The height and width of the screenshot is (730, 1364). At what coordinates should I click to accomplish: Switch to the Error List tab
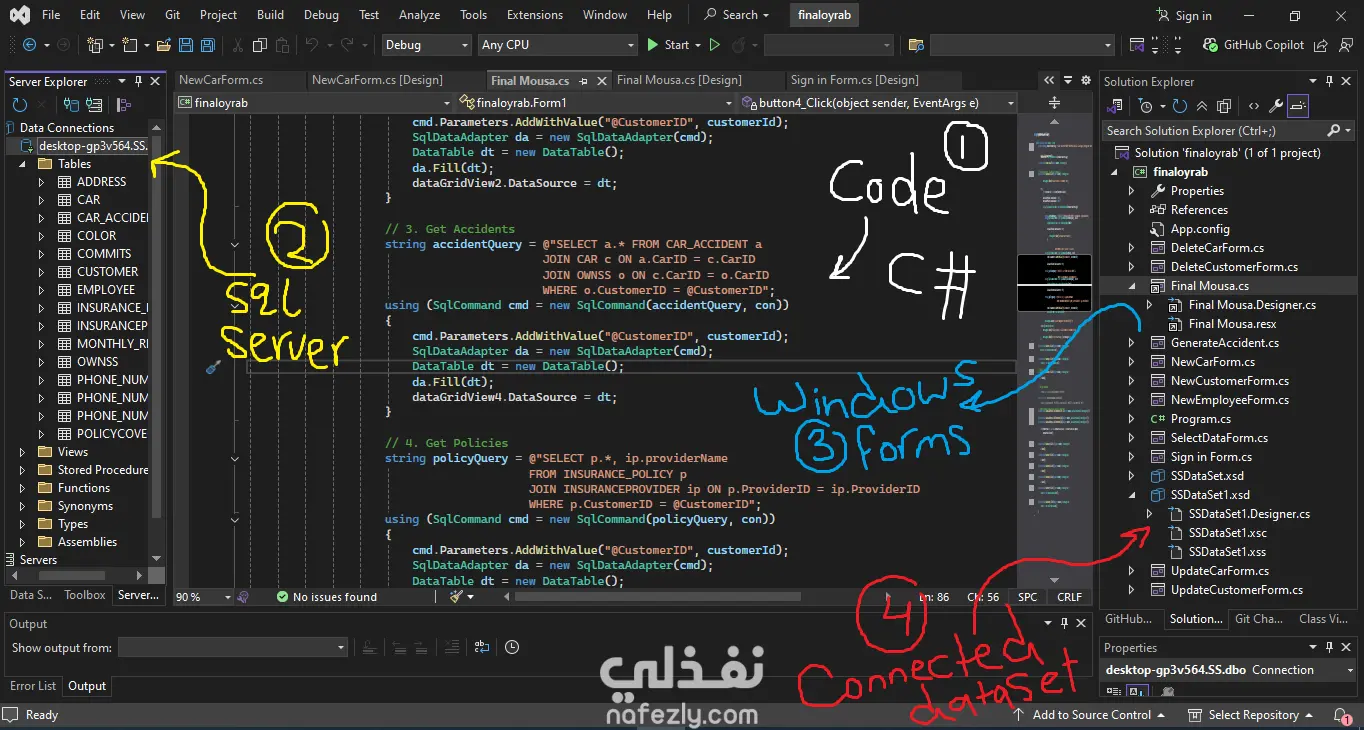point(33,686)
